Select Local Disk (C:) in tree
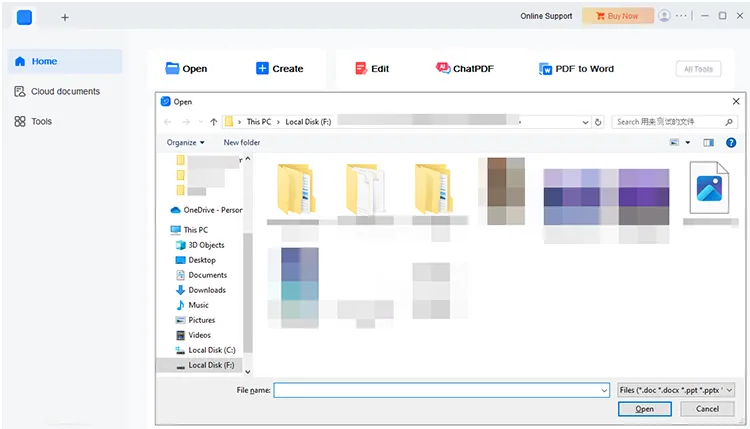This screenshot has height=429, width=750. pyautogui.click(x=205, y=350)
